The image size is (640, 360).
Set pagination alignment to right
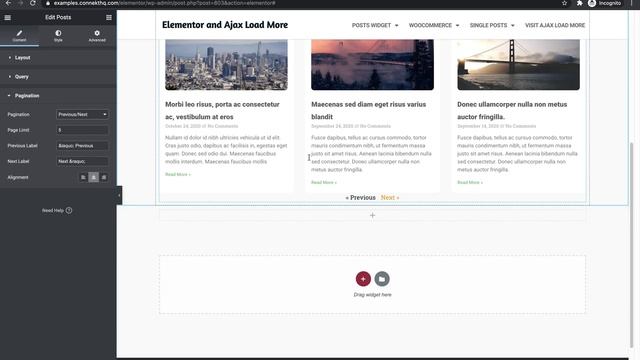[x=104, y=177]
